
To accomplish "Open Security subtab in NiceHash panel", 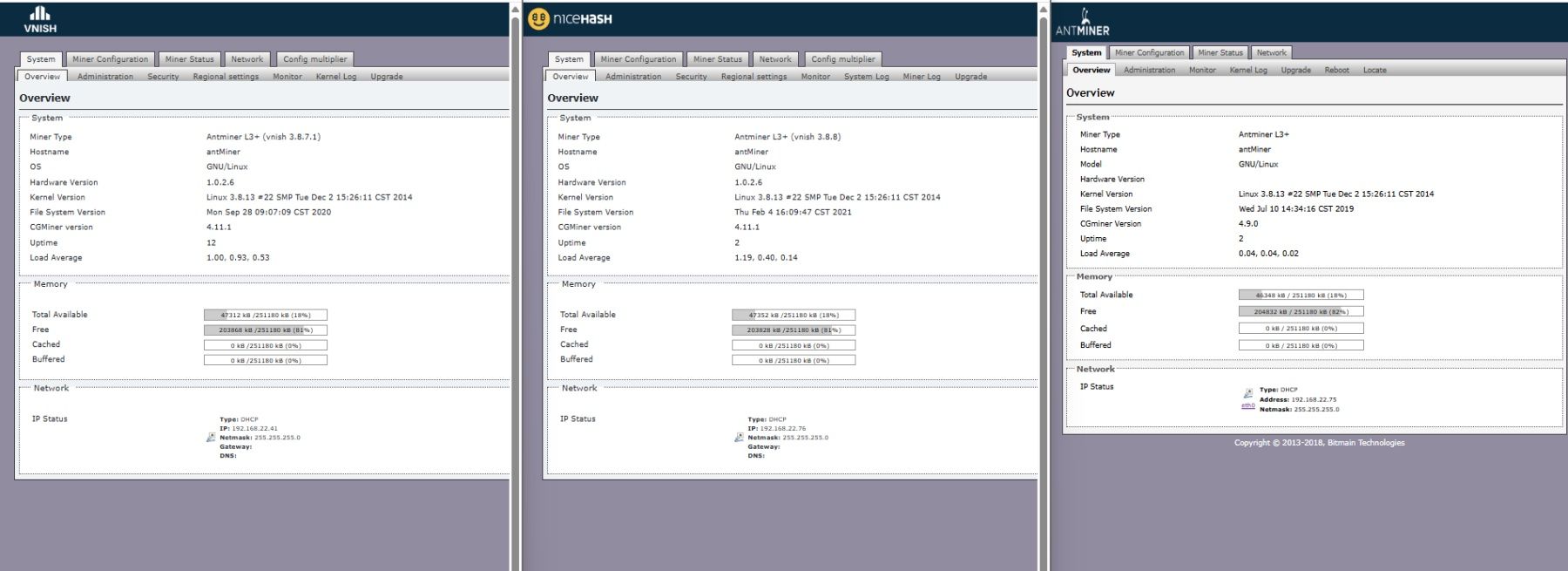I will click(692, 77).
